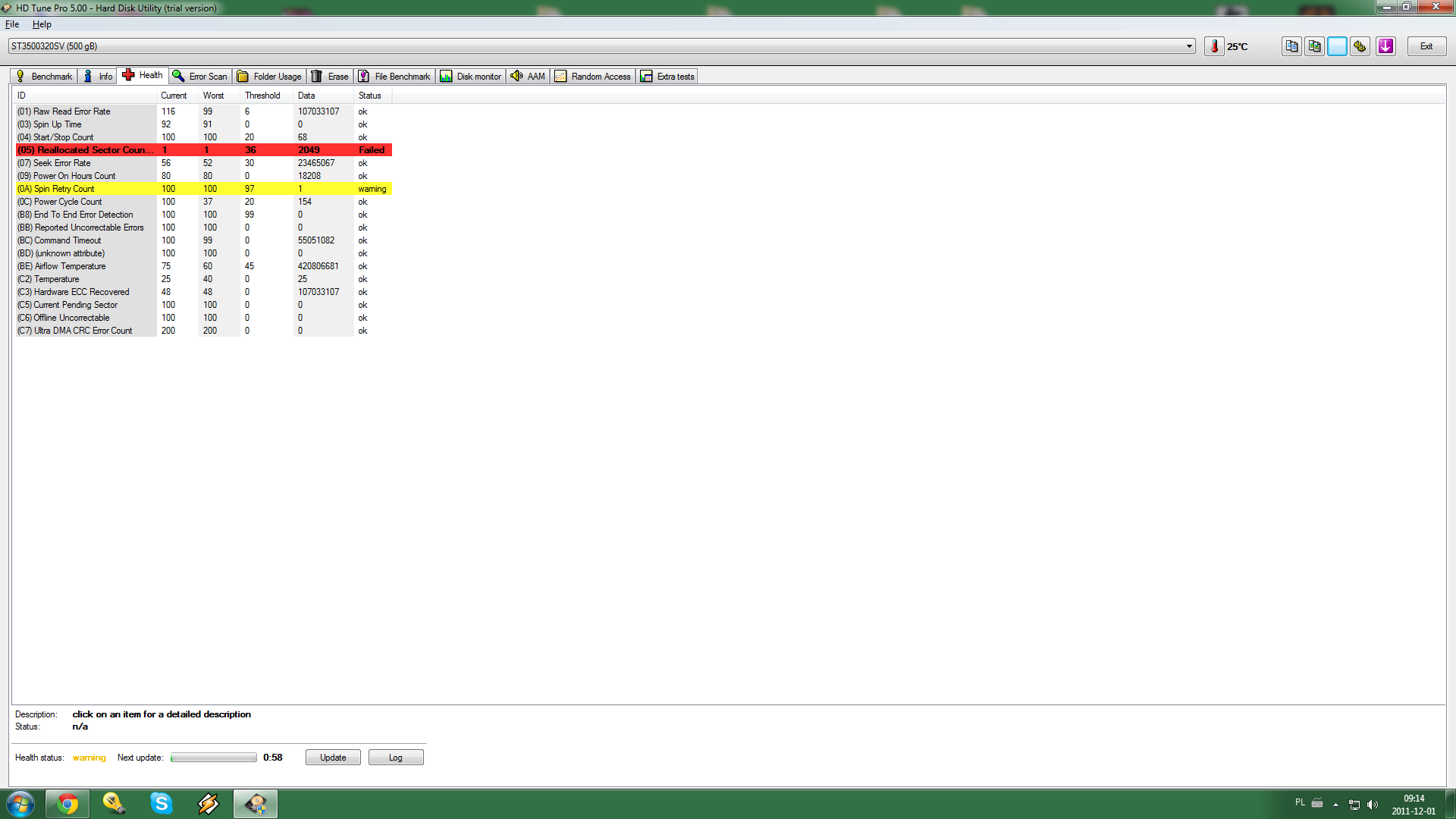Click the copy screenshot to clipboard icon
The height and width of the screenshot is (819, 1456).
click(1315, 46)
